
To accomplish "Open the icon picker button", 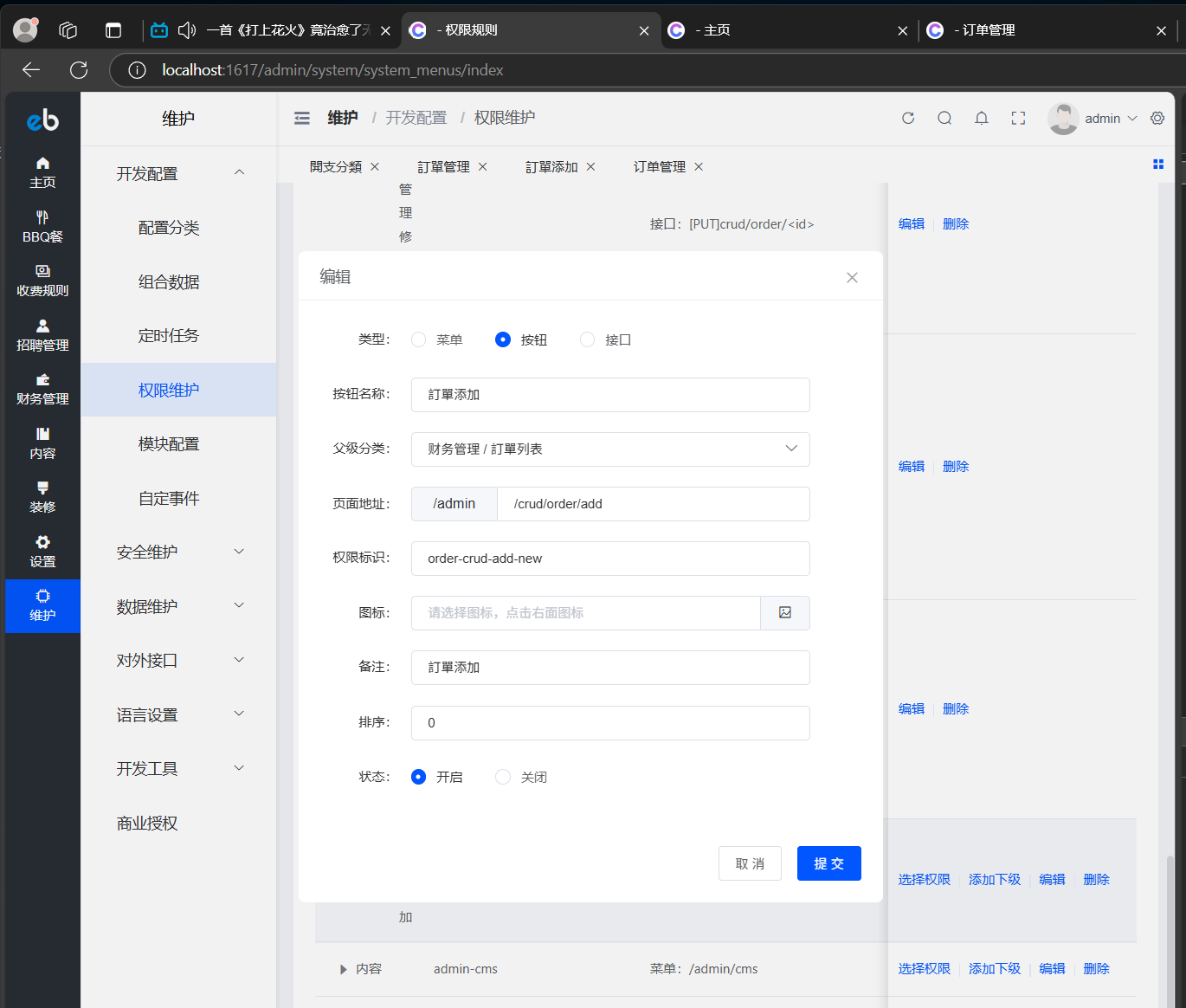I will (x=785, y=612).
